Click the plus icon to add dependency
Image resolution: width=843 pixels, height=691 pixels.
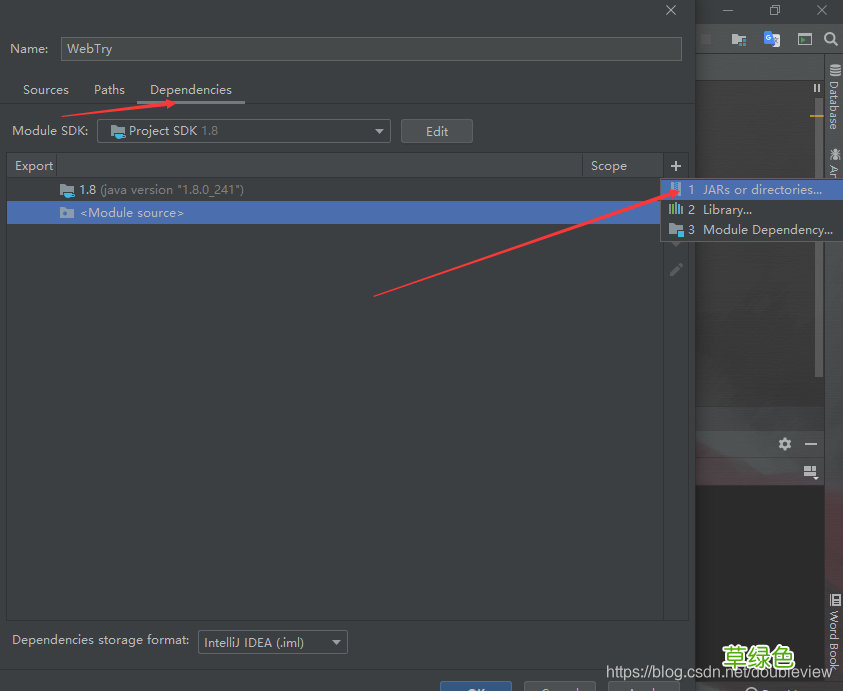coord(676,166)
